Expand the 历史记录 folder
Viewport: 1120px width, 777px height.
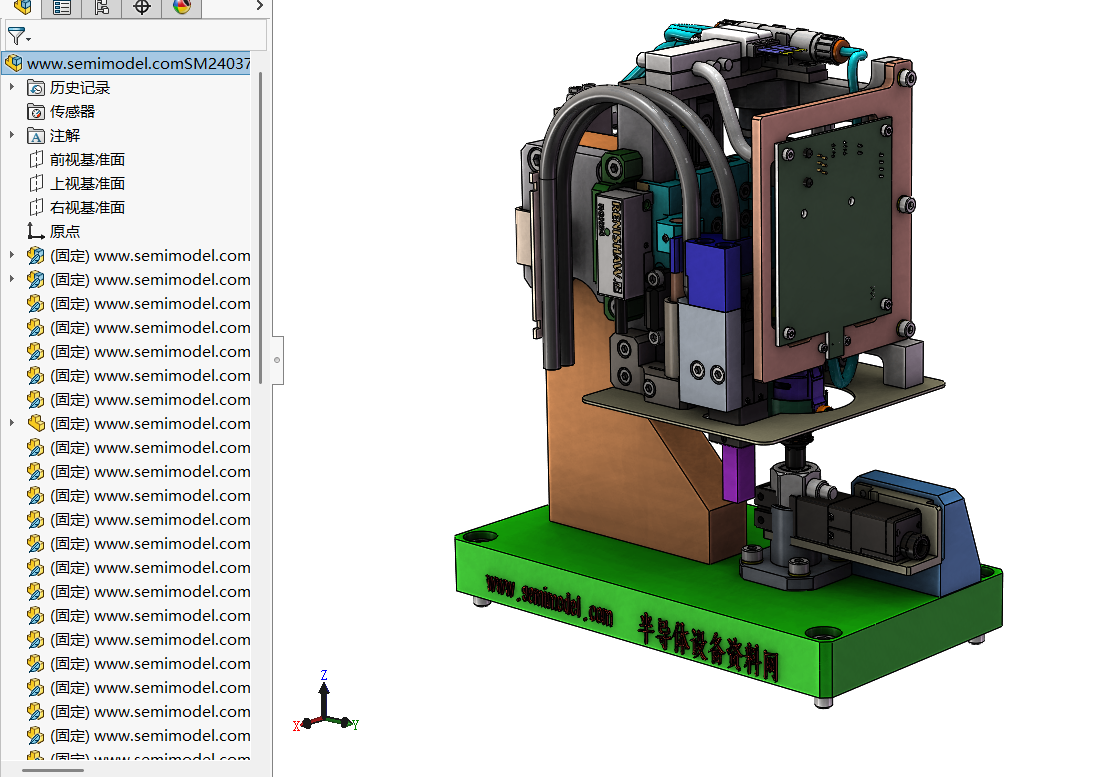pyautogui.click(x=11, y=87)
